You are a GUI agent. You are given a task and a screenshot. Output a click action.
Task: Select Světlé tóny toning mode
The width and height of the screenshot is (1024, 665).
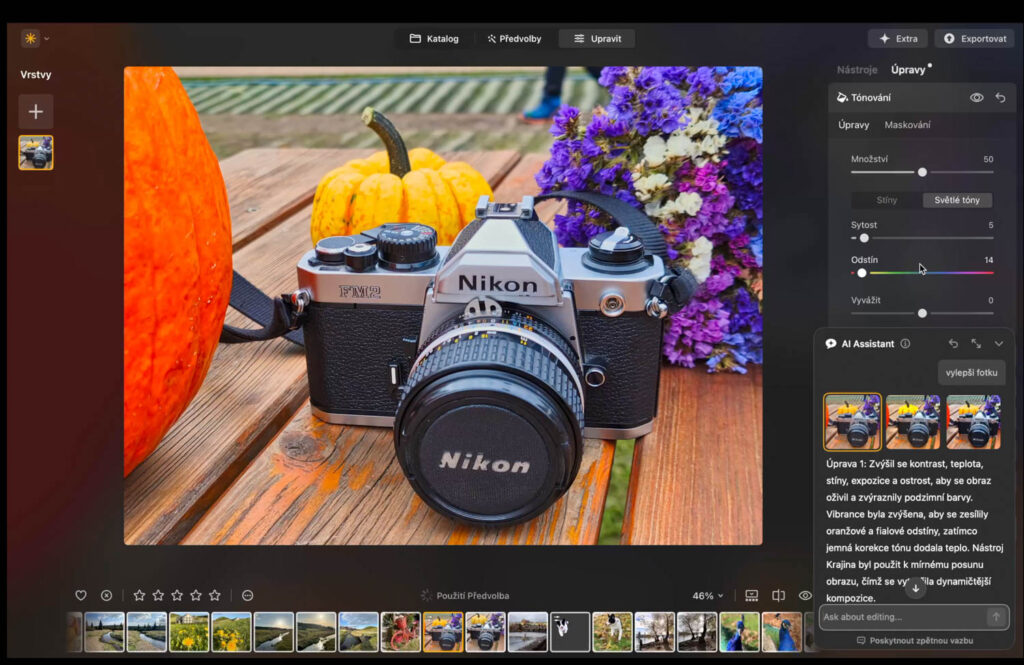[x=956, y=200]
